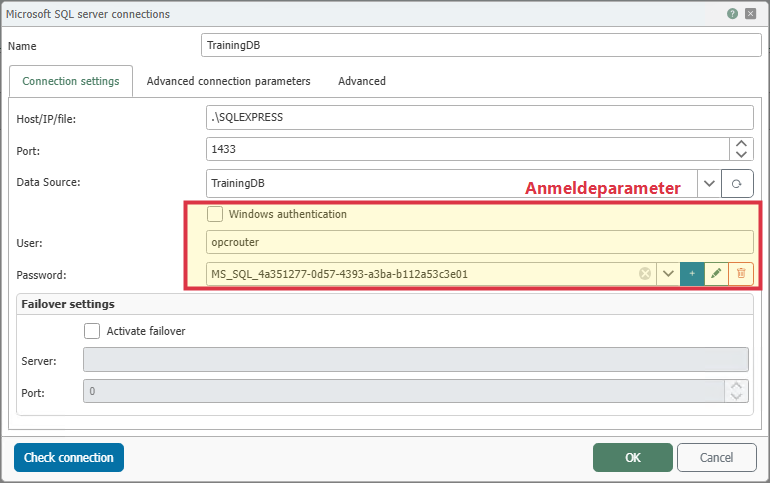The image size is (770, 483).
Task: Click the Check connection button
Action: point(69,457)
